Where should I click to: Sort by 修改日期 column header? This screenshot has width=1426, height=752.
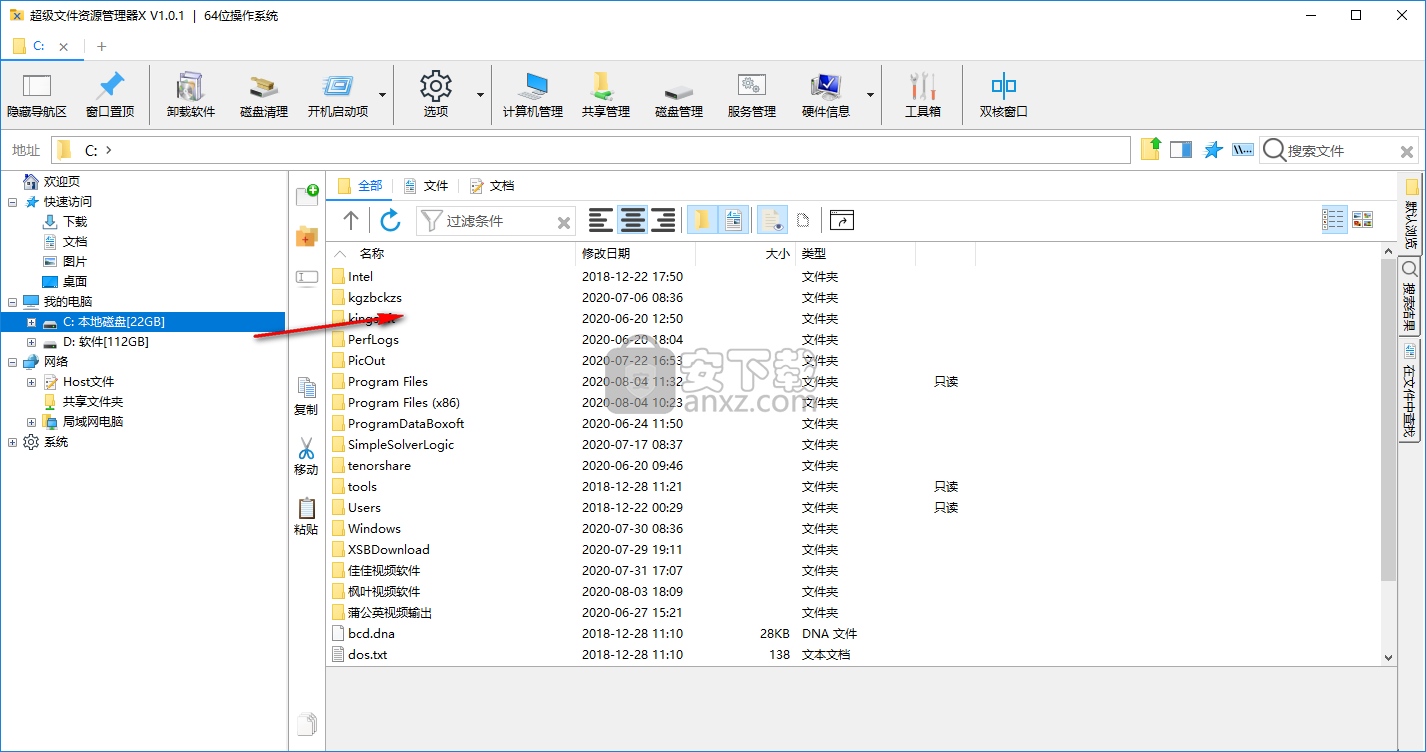click(606, 254)
